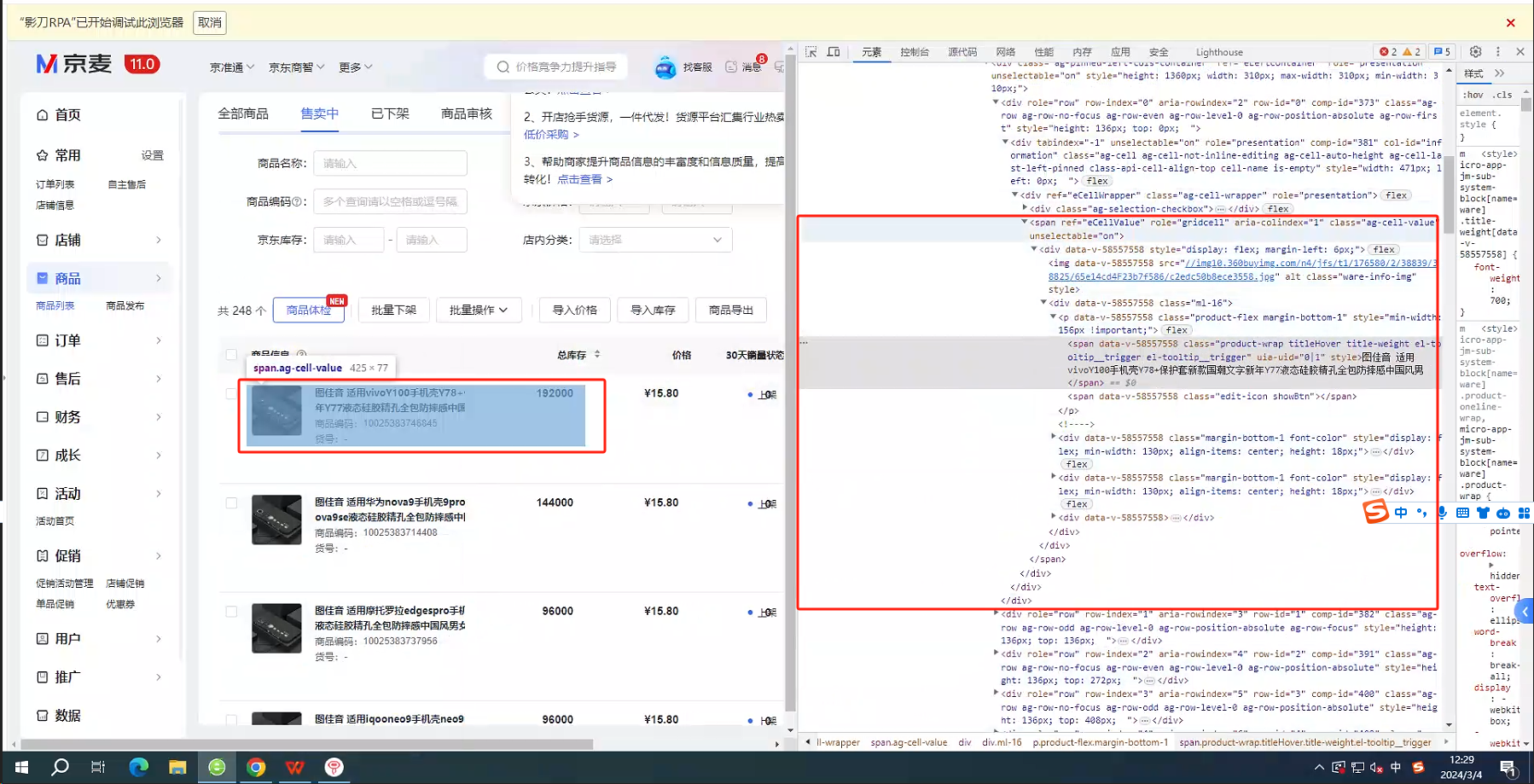The width and height of the screenshot is (1534, 784).
Task: Switch to the 已下架 product tab
Action: tap(390, 113)
